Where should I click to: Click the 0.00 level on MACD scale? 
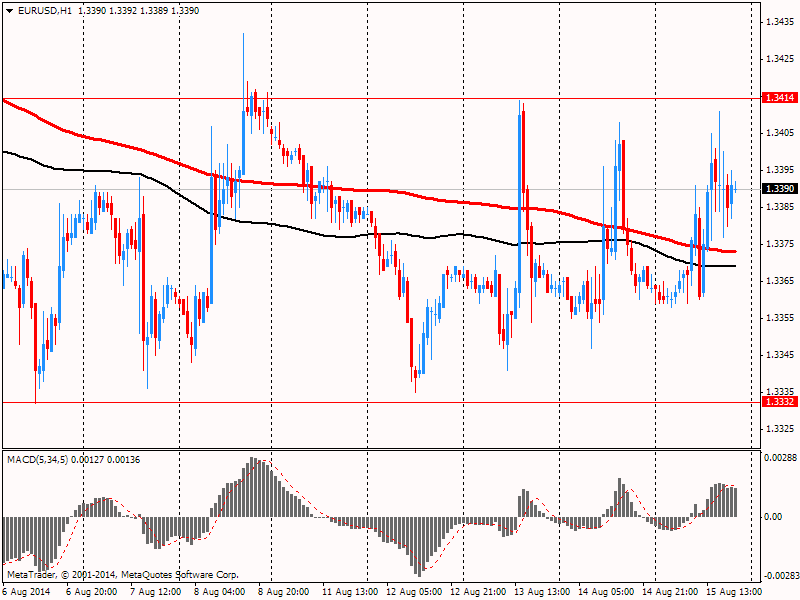[x=773, y=517]
